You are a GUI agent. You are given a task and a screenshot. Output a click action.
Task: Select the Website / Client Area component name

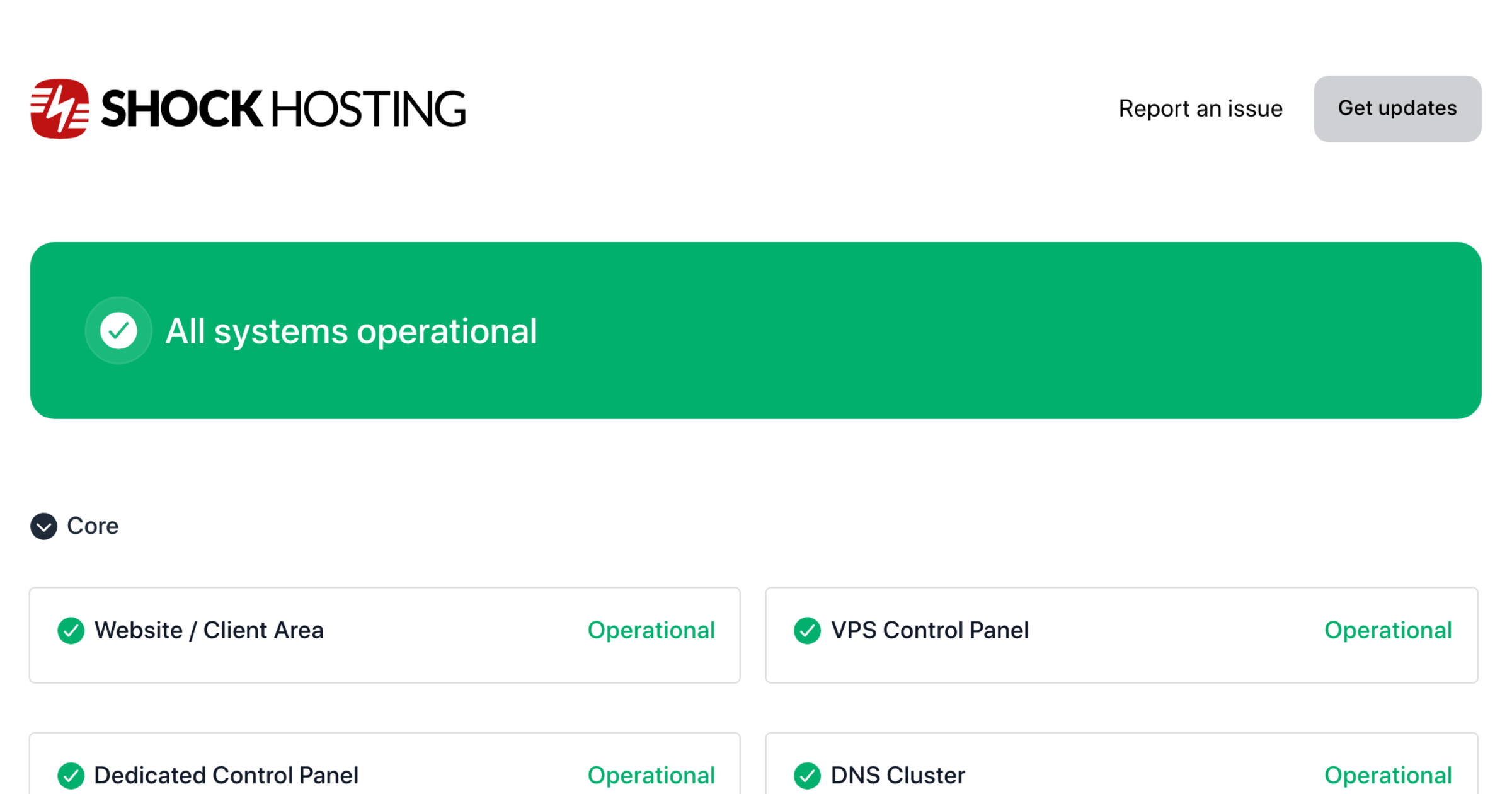coord(209,631)
